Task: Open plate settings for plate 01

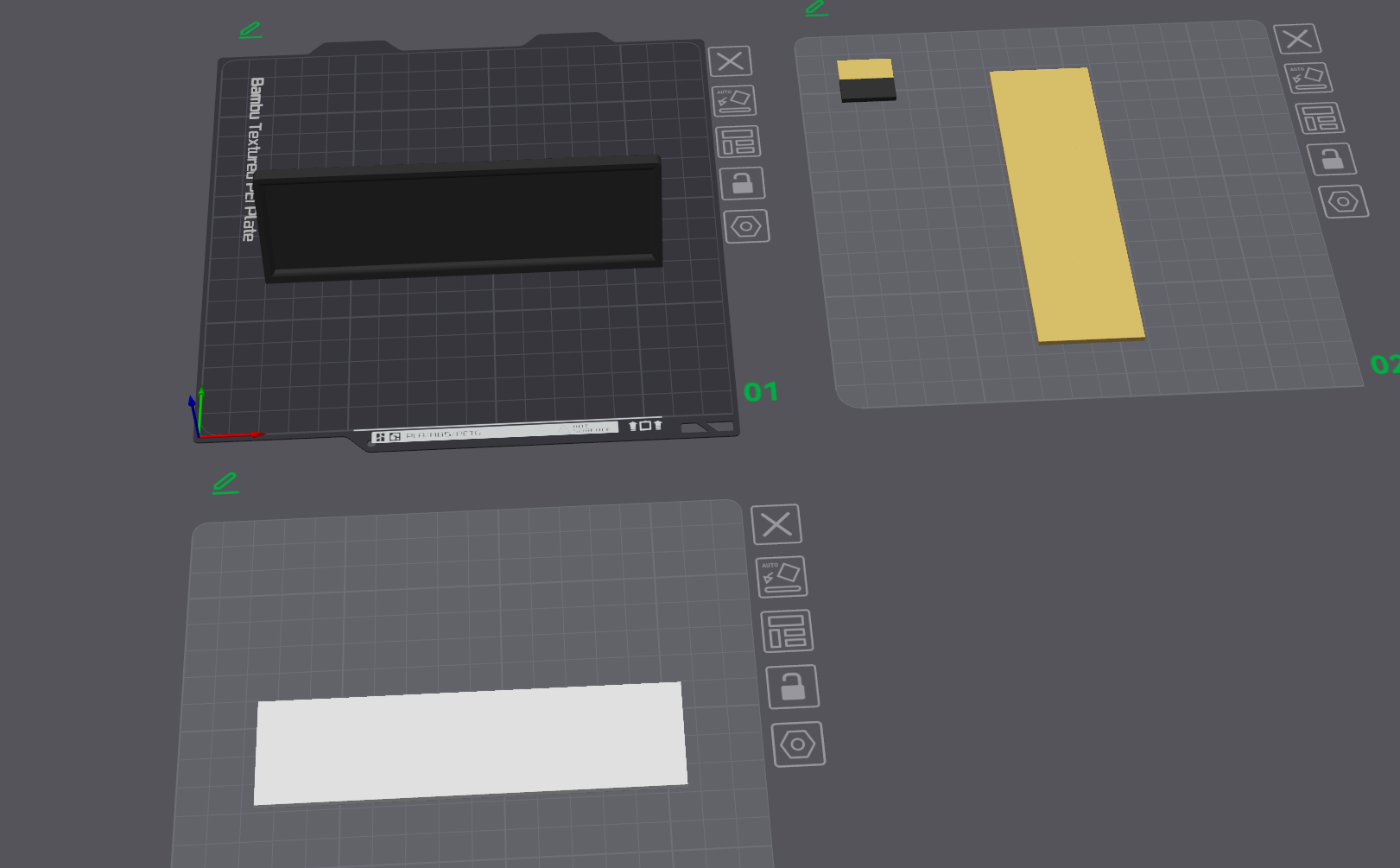Action: 746,226
